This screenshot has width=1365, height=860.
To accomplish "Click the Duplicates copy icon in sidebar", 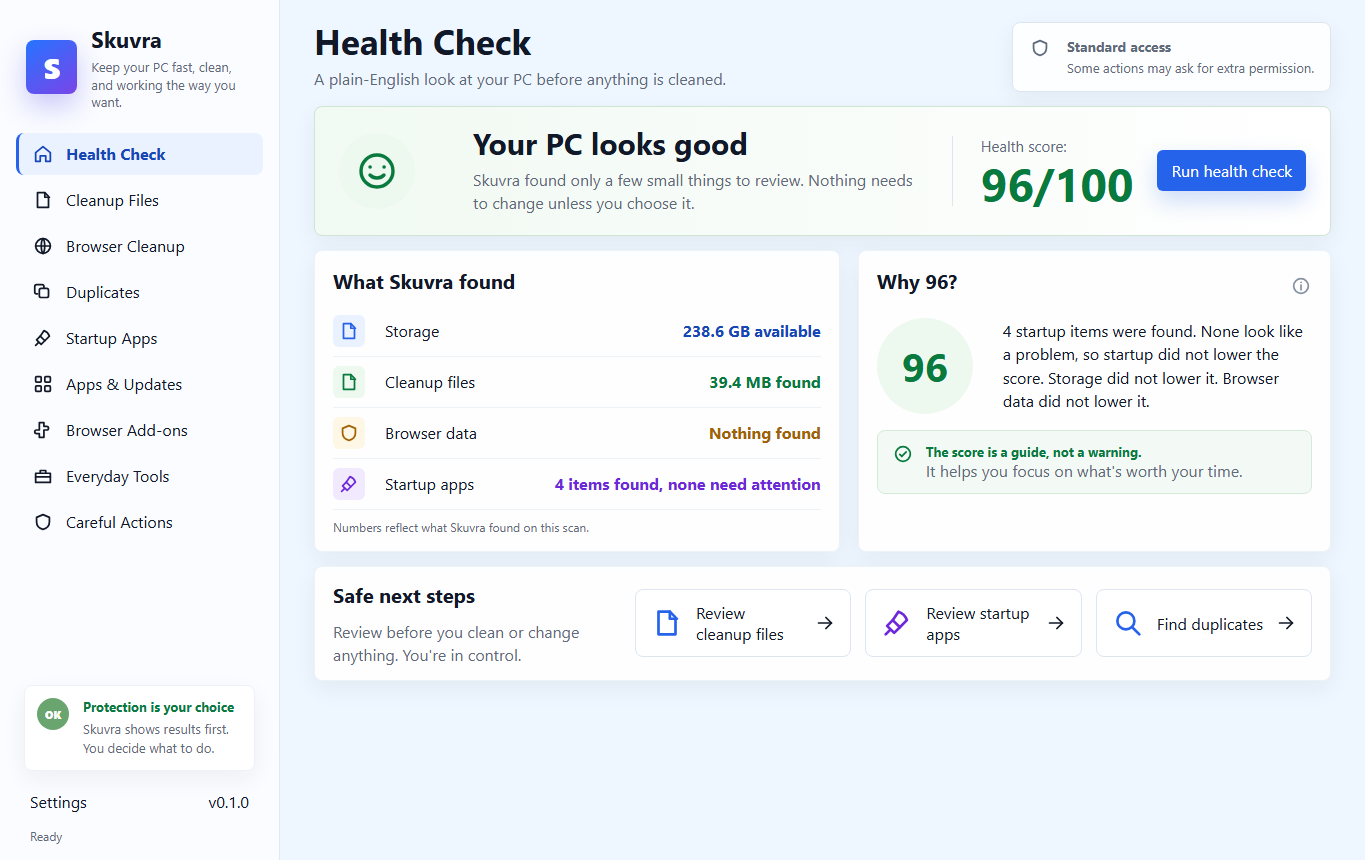I will (x=43, y=292).
